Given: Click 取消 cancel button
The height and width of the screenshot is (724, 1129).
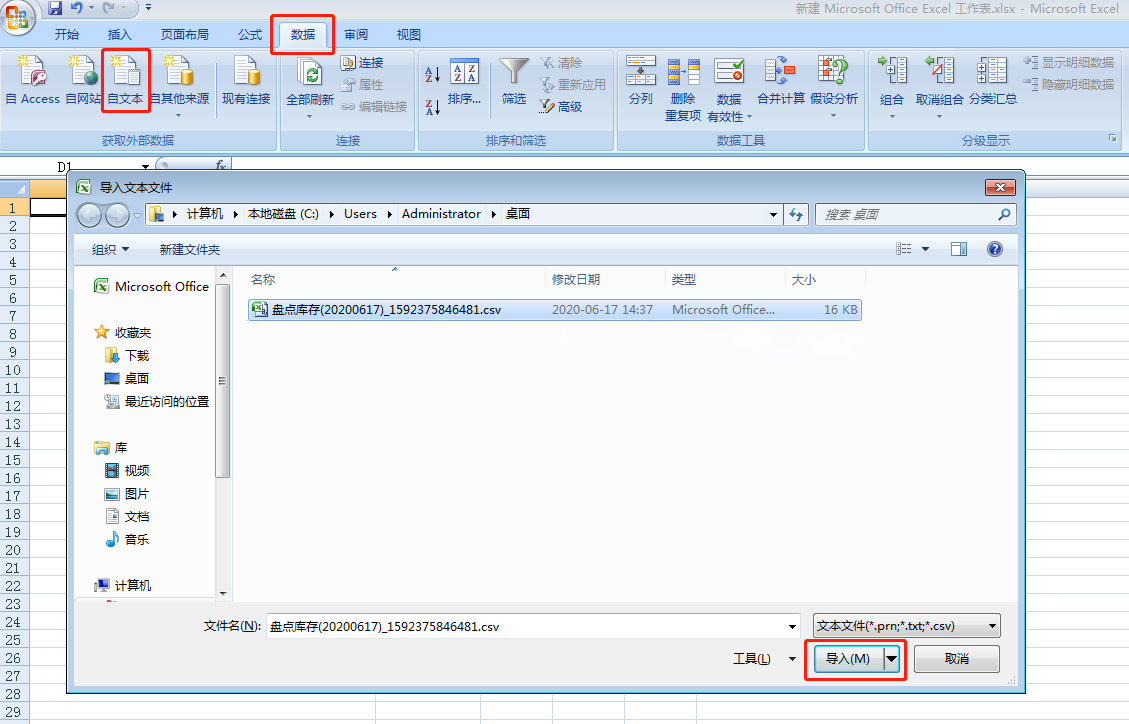Looking at the screenshot, I should tap(956, 659).
